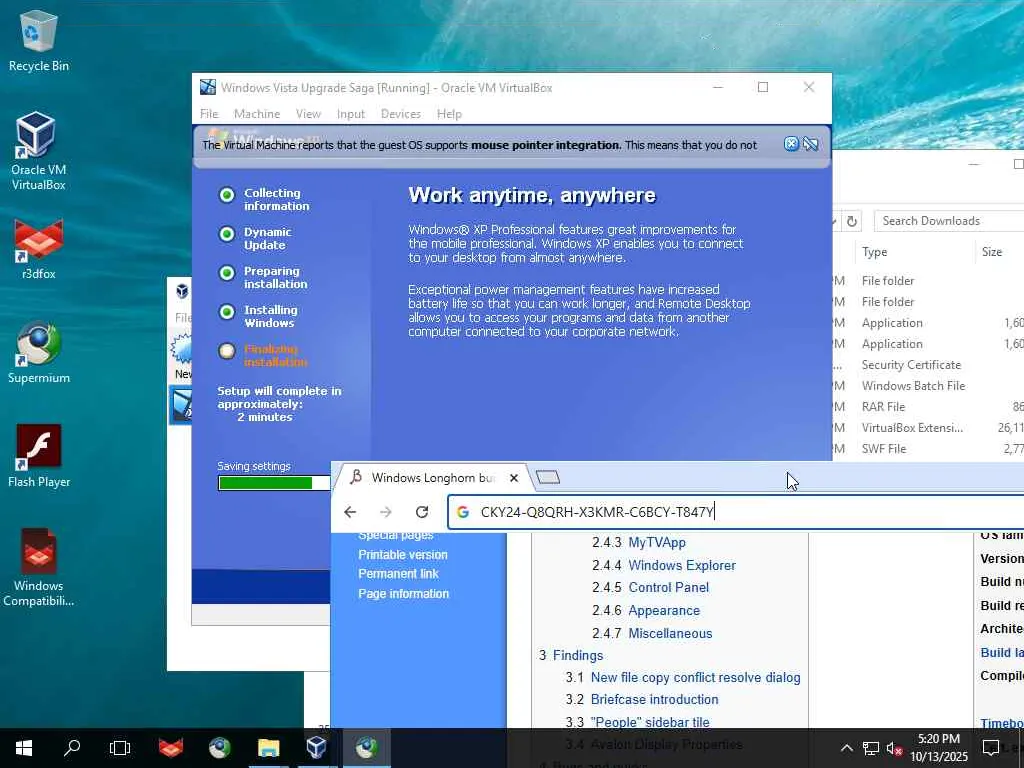Open the taskbar clock and date
The height and width of the screenshot is (768, 1024).
pyautogui.click(x=939, y=748)
